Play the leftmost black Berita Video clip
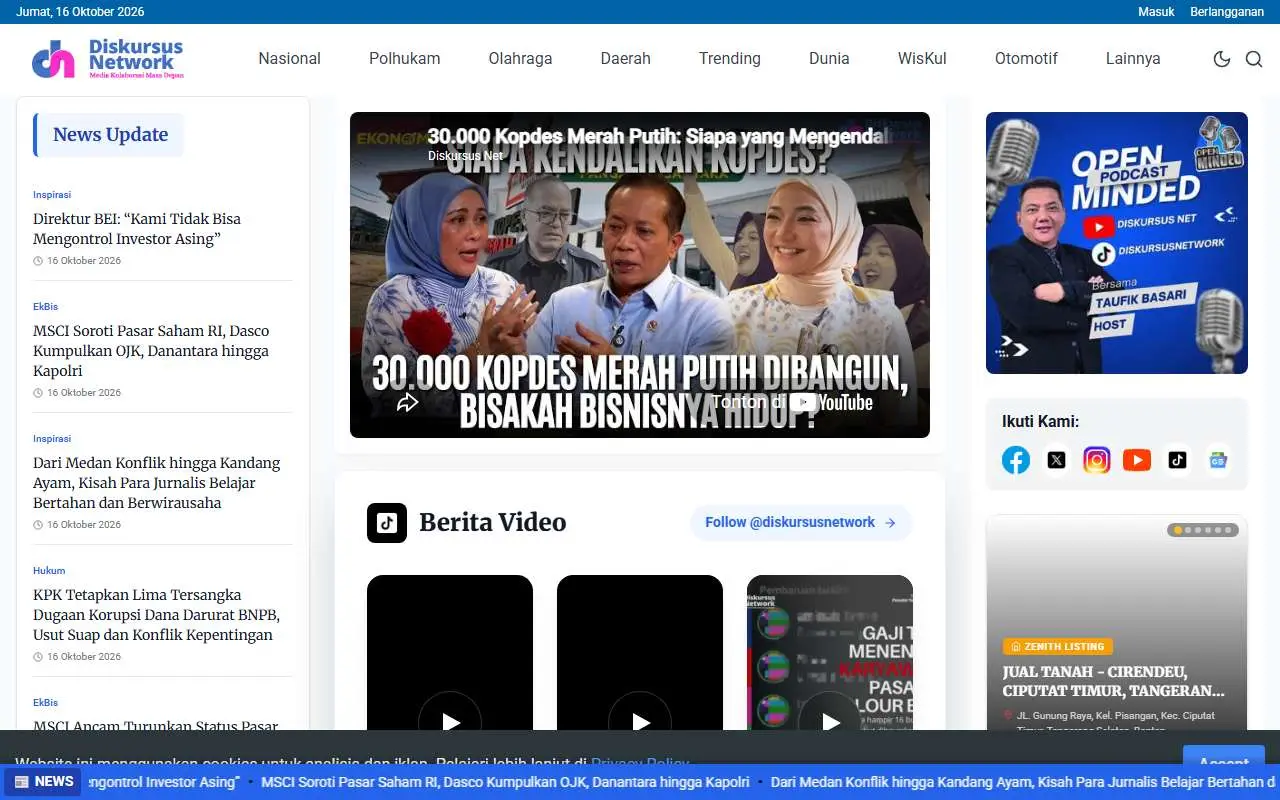 click(450, 722)
